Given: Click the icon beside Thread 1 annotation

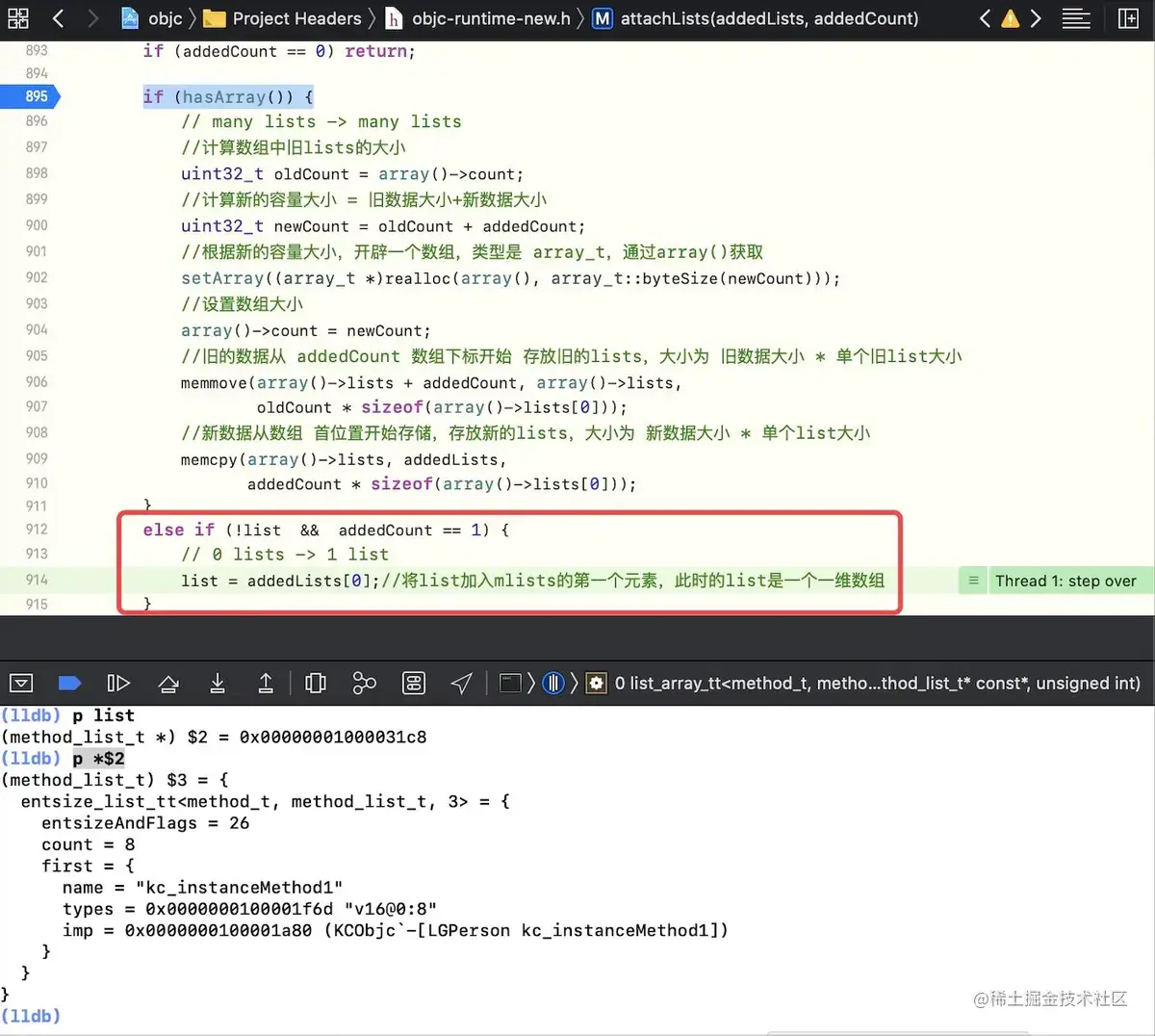Looking at the screenshot, I should coord(973,581).
